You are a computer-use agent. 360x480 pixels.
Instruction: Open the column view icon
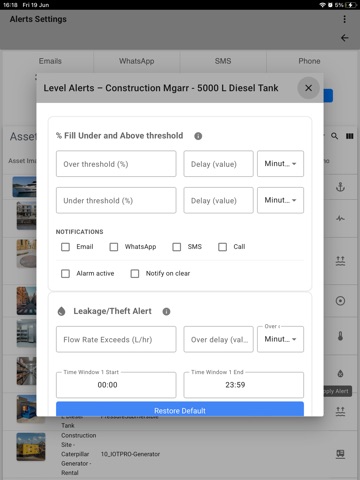[x=349, y=136]
